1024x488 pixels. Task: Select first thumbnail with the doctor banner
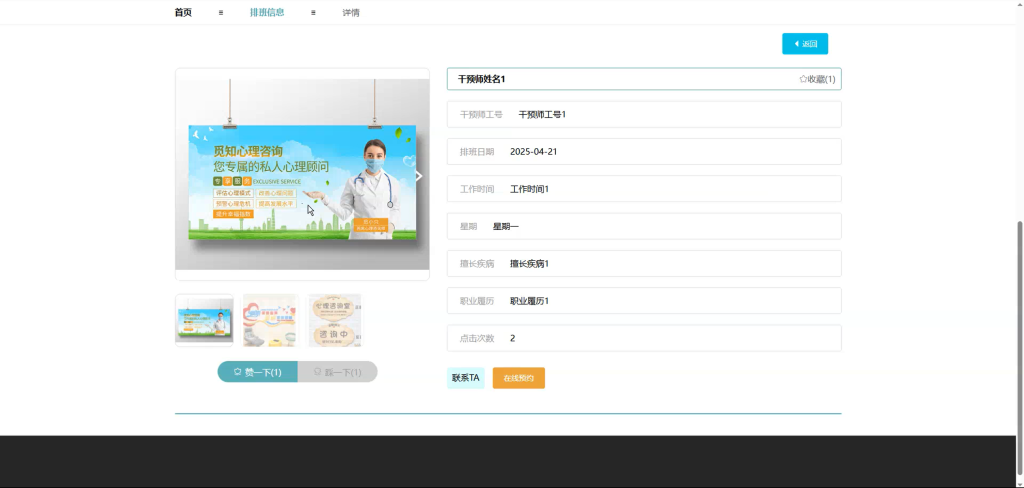coord(204,320)
